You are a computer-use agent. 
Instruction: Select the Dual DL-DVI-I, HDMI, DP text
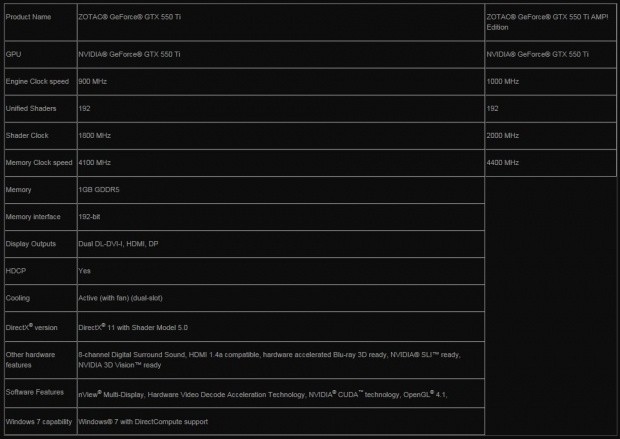(118, 244)
